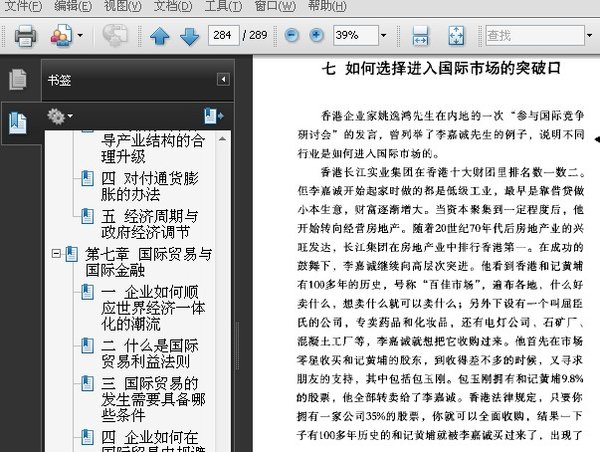Click bookmark icon beside 五 经济周期与政府经济调节
This screenshot has width=600, height=452.
[x=88, y=216]
